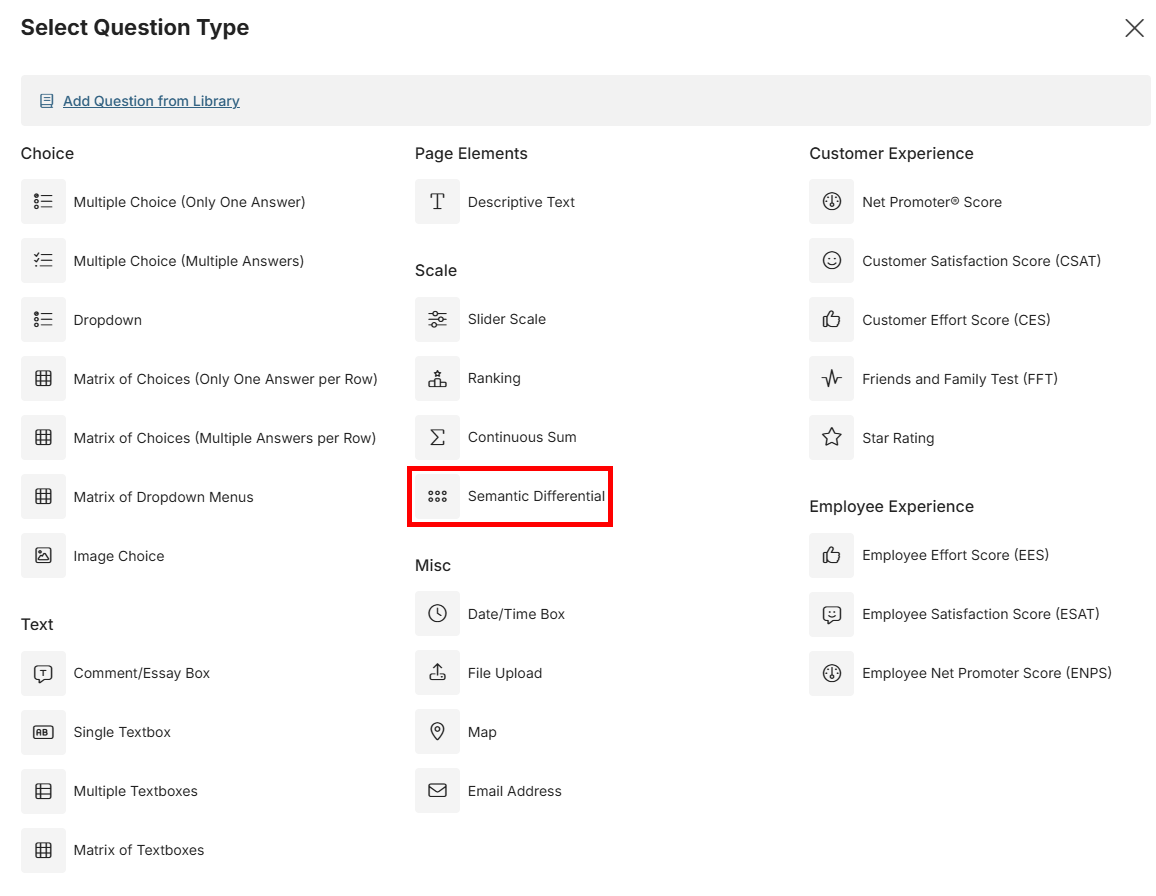Select Employee Satisfaction Score (ESAT) label

point(981,614)
